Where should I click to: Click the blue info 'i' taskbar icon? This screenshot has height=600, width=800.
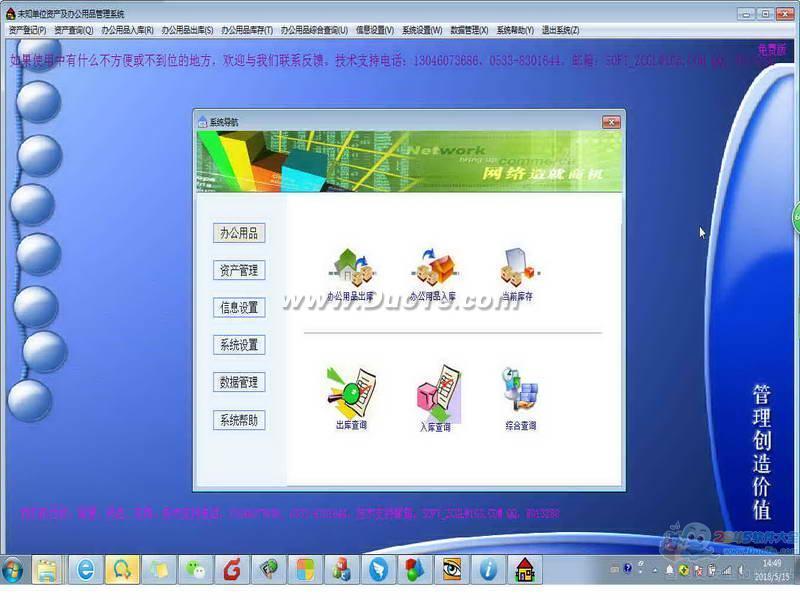point(488,570)
